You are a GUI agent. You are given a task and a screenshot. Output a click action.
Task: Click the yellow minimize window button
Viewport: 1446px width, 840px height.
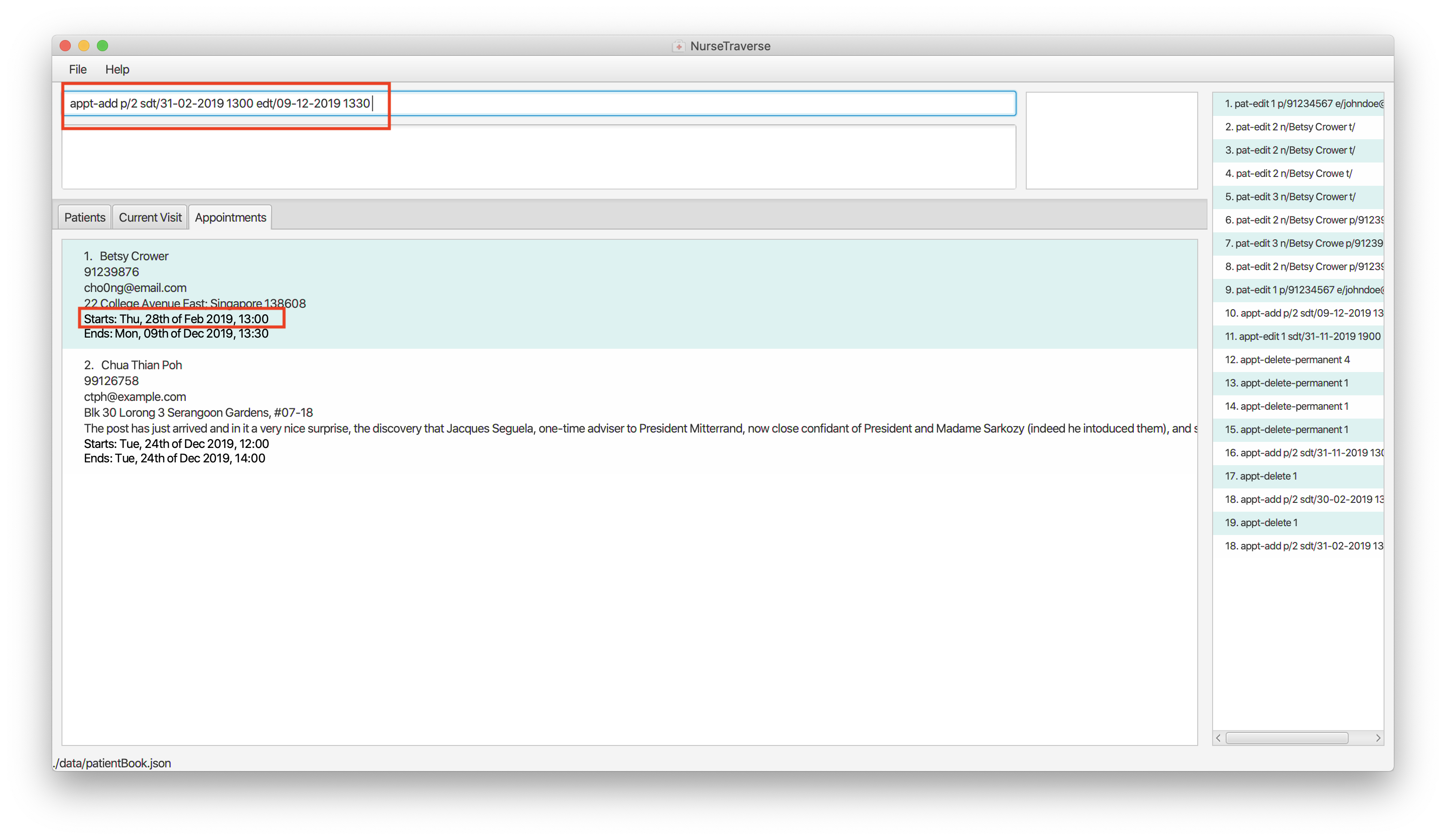84,46
